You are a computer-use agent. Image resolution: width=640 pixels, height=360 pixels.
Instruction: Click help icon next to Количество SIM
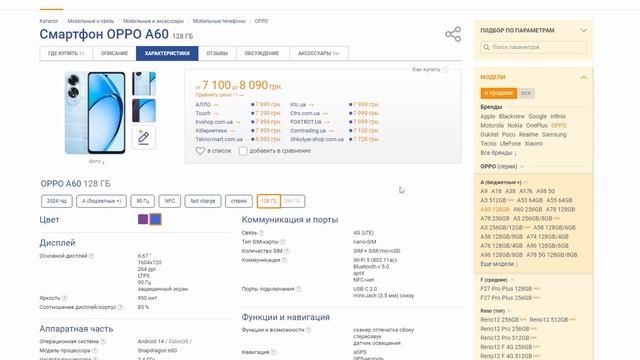287,251
